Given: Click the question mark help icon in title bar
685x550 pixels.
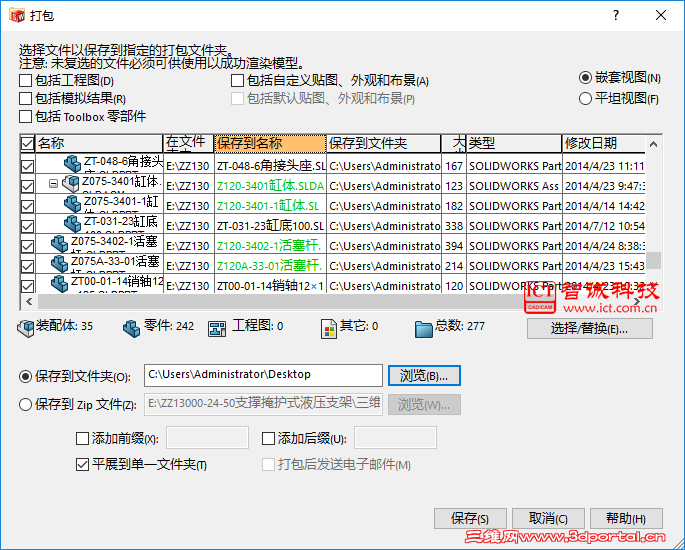Looking at the screenshot, I should (x=616, y=15).
